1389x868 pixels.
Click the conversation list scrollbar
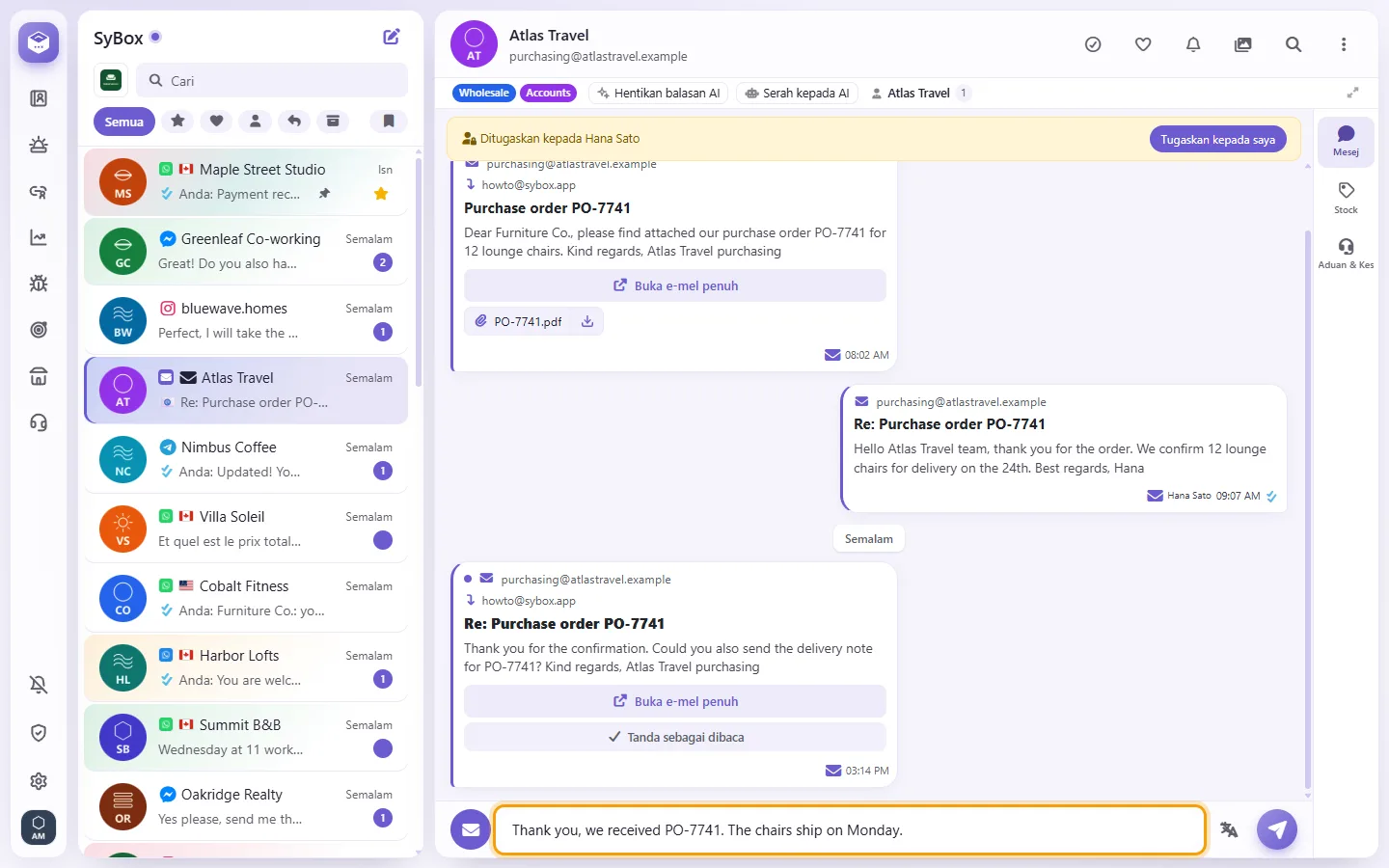[x=419, y=273]
